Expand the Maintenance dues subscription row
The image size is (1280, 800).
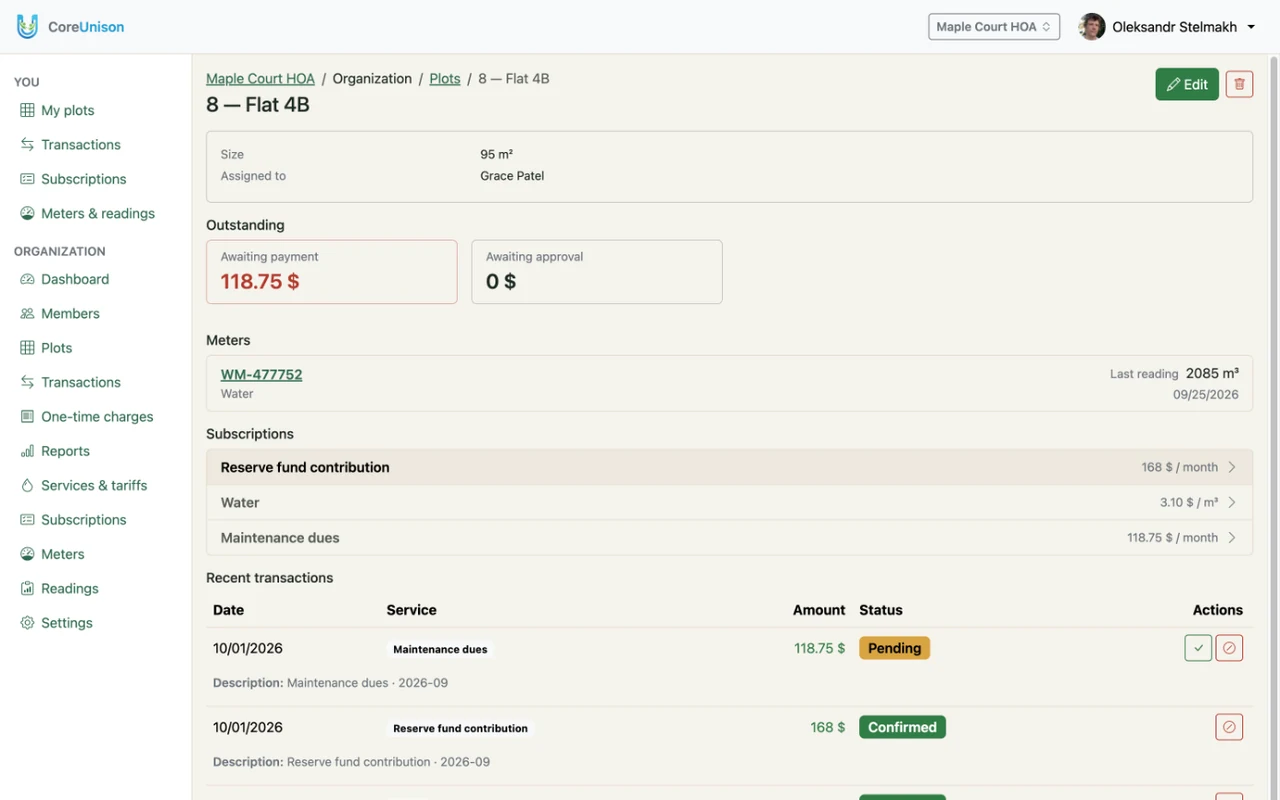point(729,538)
